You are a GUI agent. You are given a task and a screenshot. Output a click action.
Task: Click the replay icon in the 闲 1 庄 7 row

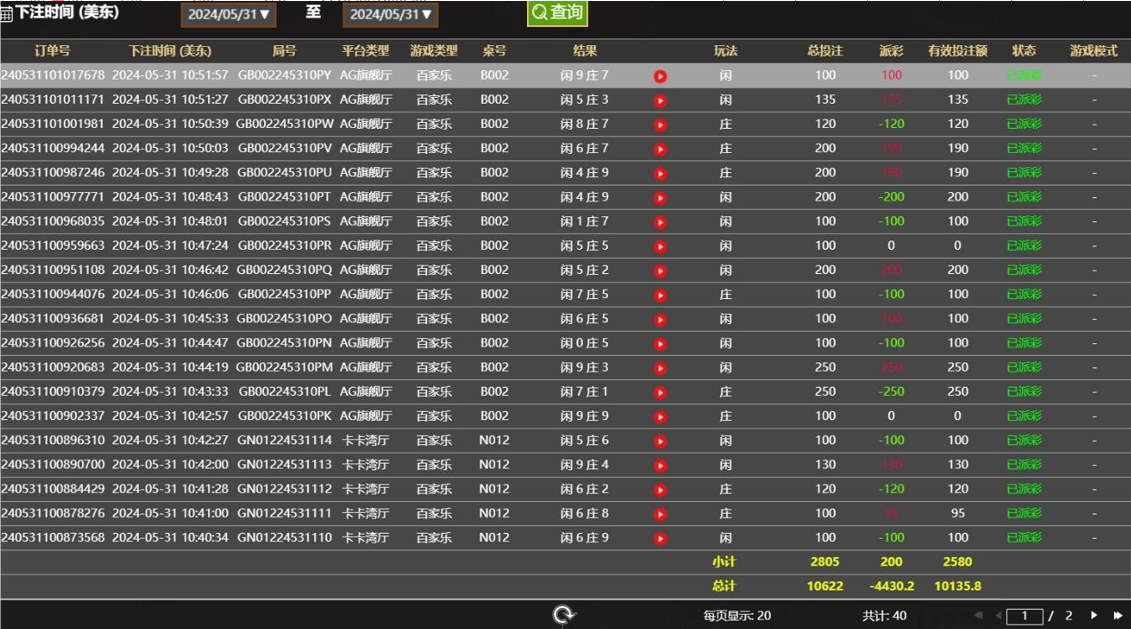click(660, 220)
